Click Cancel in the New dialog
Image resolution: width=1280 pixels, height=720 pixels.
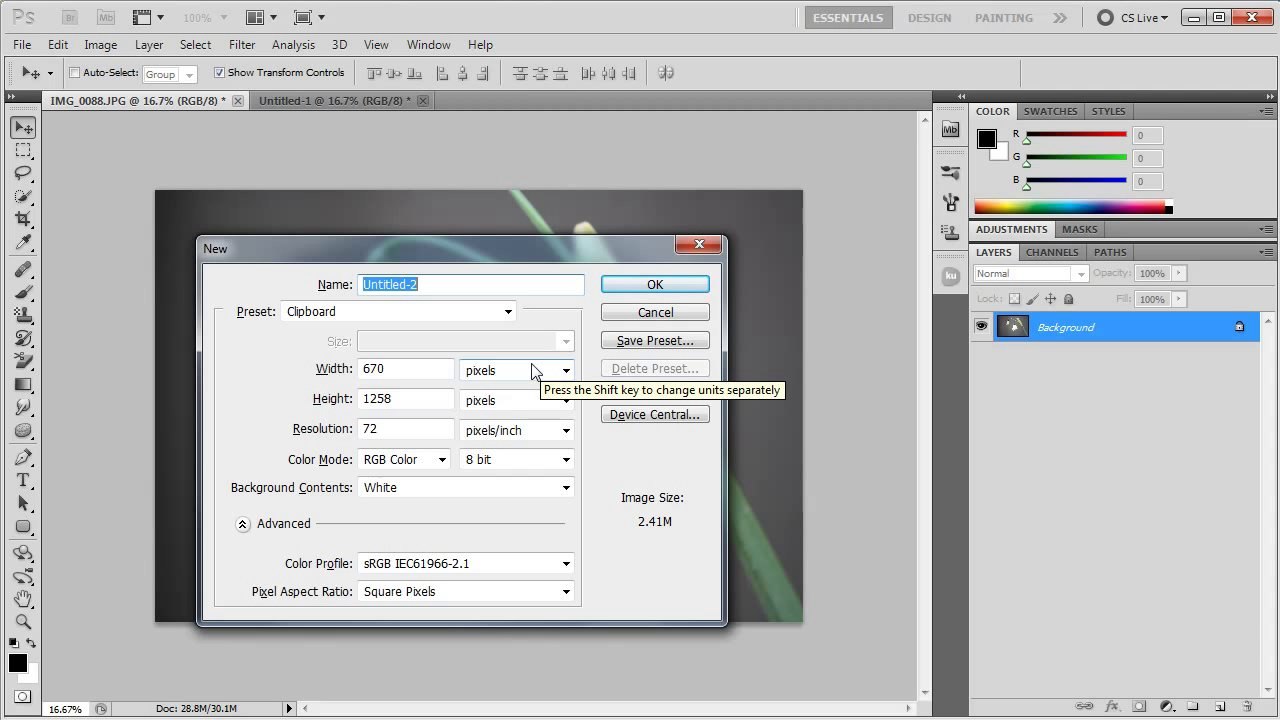(655, 313)
